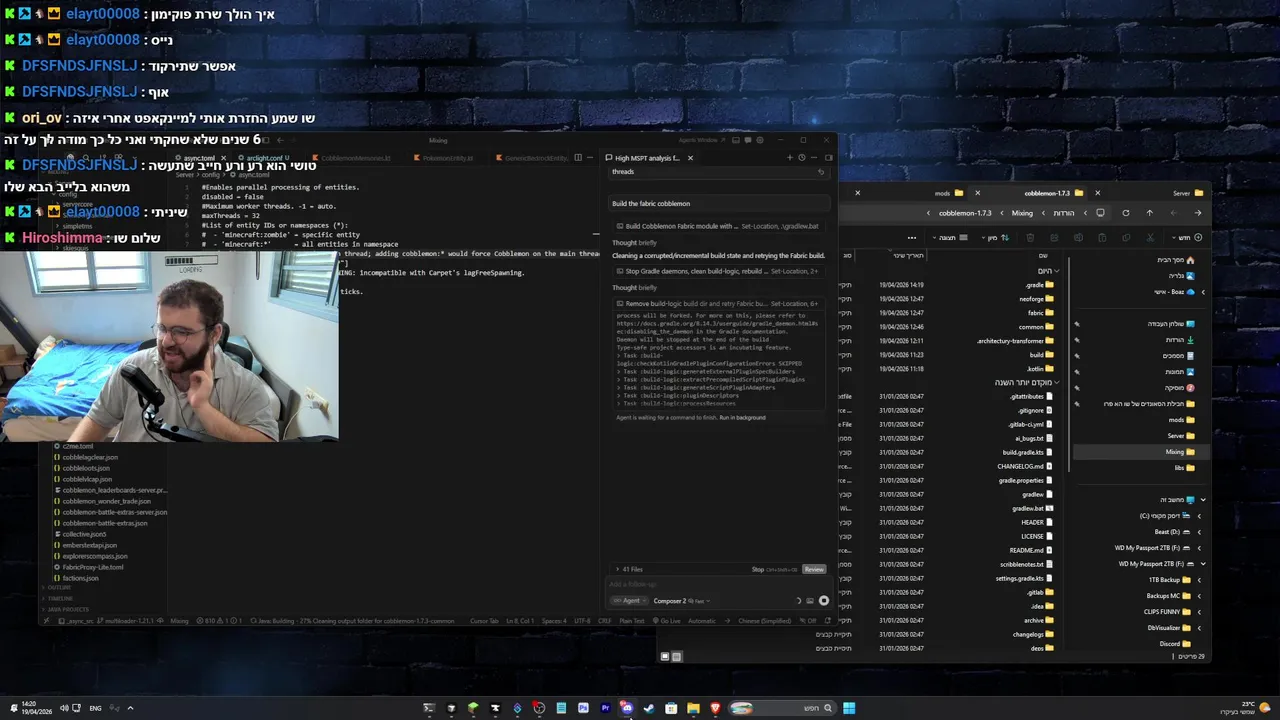Click the image attach icon in chat input

pyautogui.click(x=810, y=601)
